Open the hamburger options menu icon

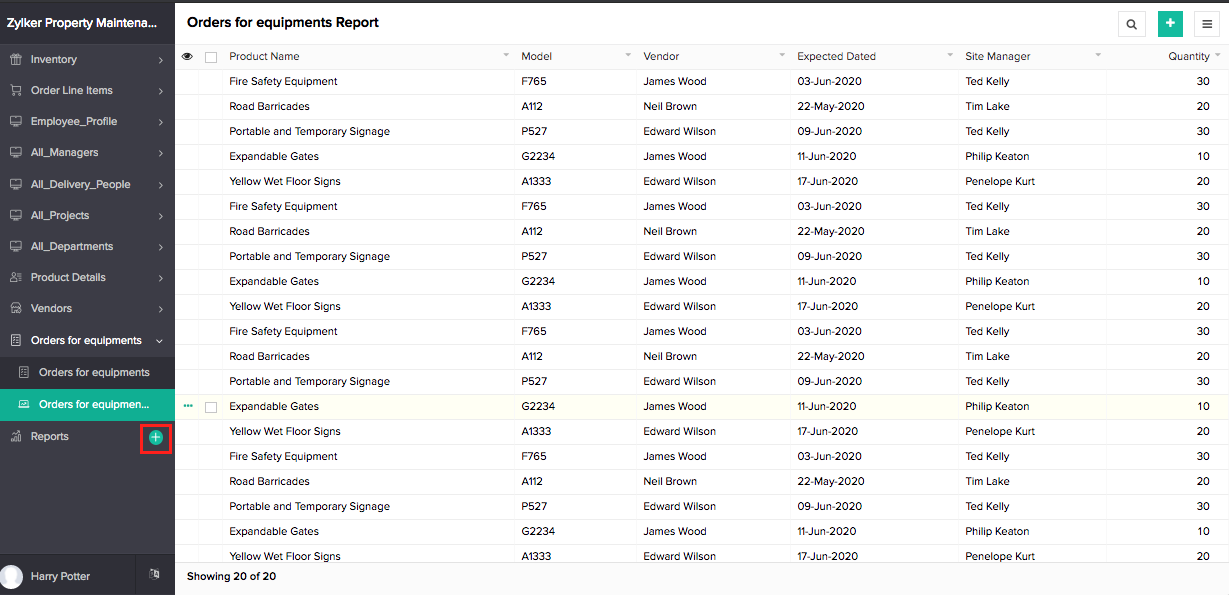pyautogui.click(x=1208, y=24)
